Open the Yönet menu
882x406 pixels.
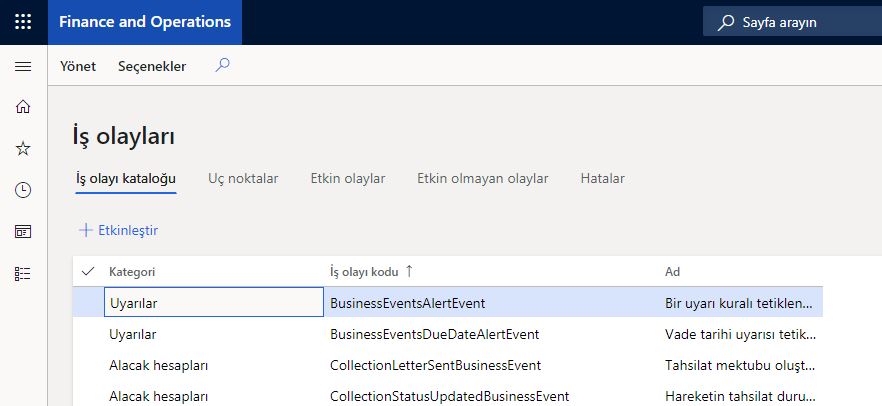[x=78, y=66]
